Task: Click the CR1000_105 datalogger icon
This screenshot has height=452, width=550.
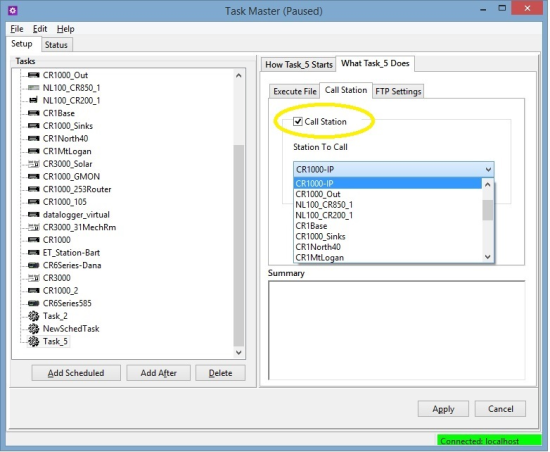Action: click(x=34, y=202)
